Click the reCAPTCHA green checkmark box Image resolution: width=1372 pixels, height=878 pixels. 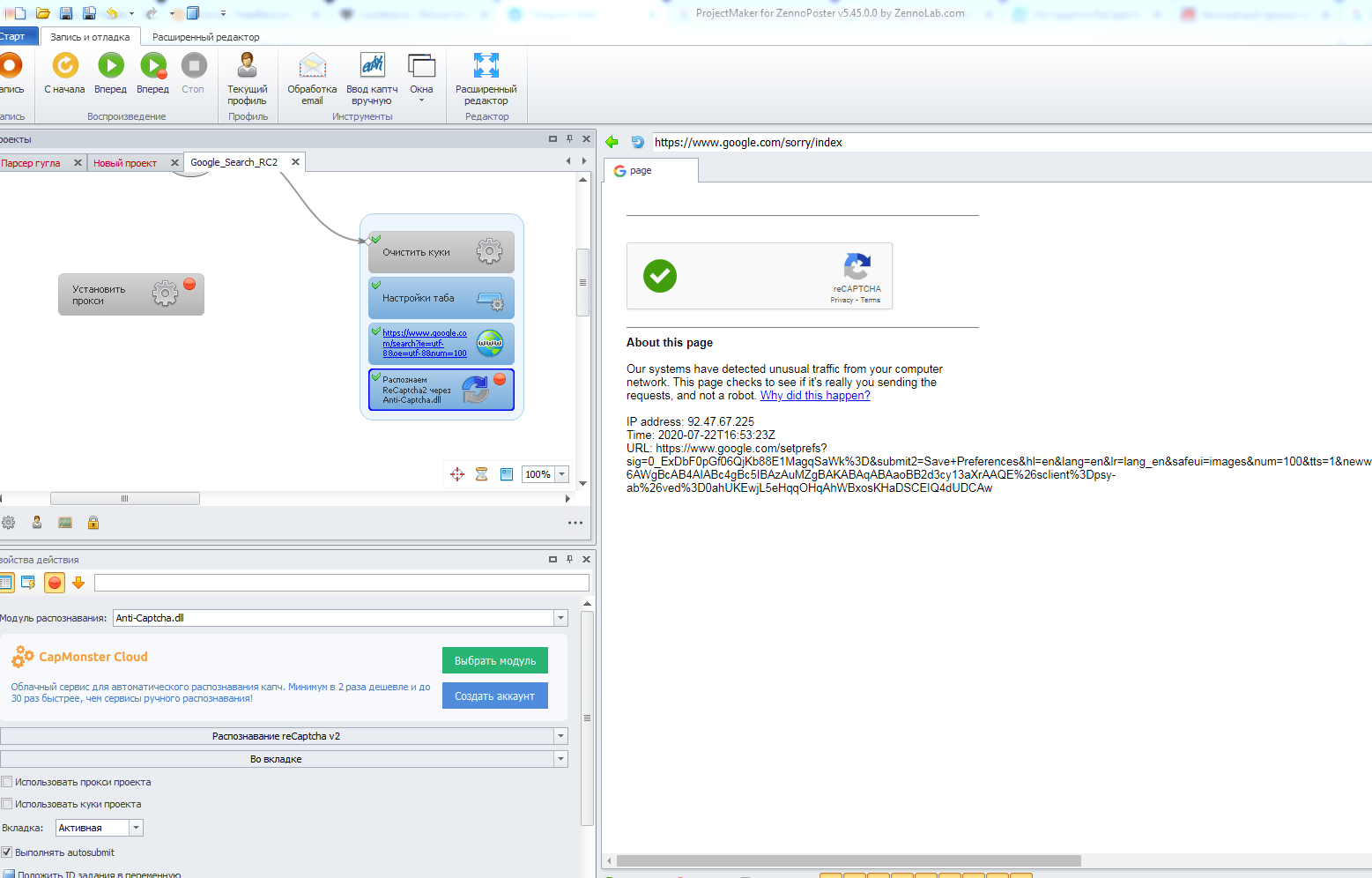(x=660, y=276)
